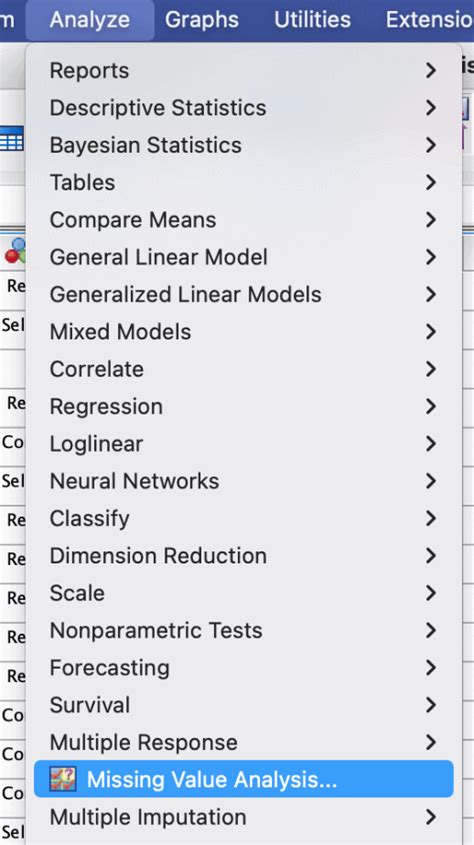Viewport: 474px width, 845px height.
Task: Open the Multiple Imputation submenu
Action: (x=243, y=817)
